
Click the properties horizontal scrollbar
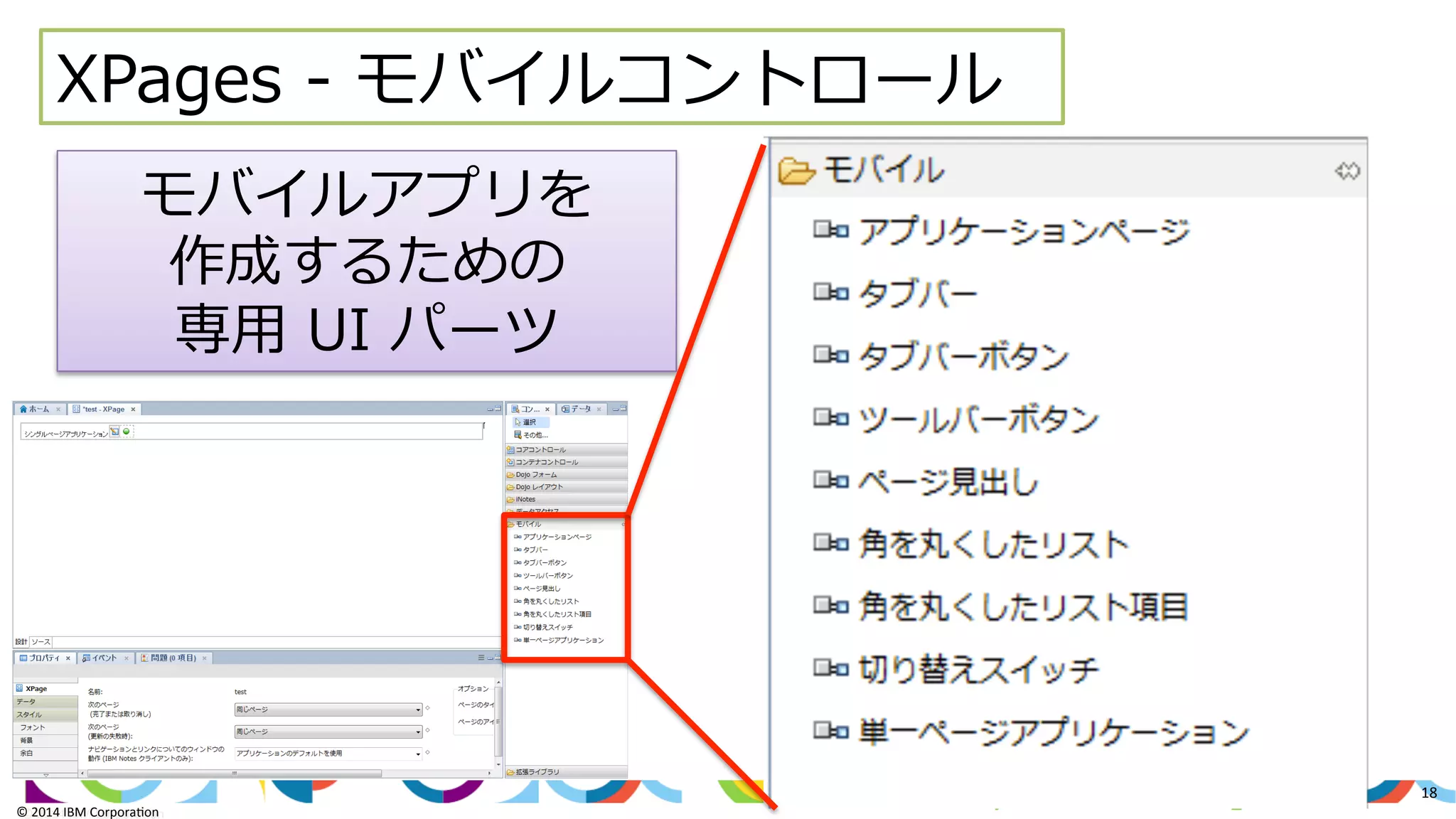pos(284,773)
